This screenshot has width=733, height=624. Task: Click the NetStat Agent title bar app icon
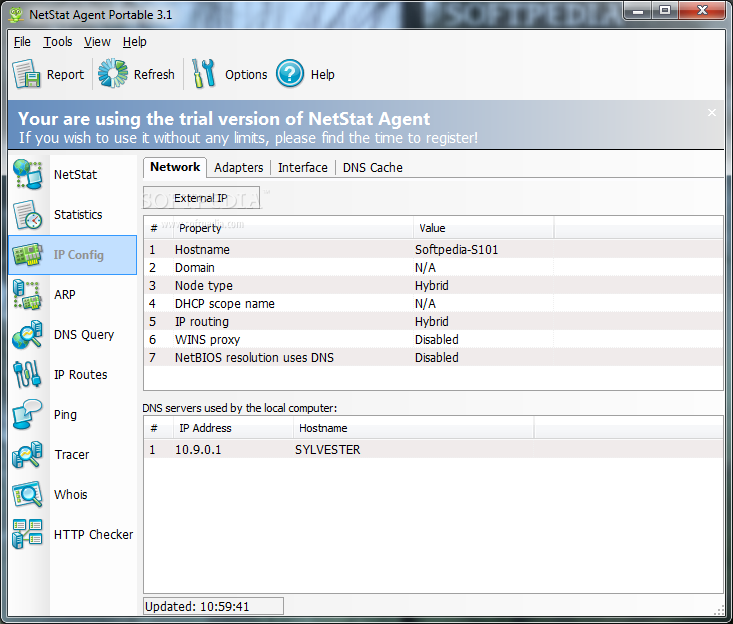16,14
